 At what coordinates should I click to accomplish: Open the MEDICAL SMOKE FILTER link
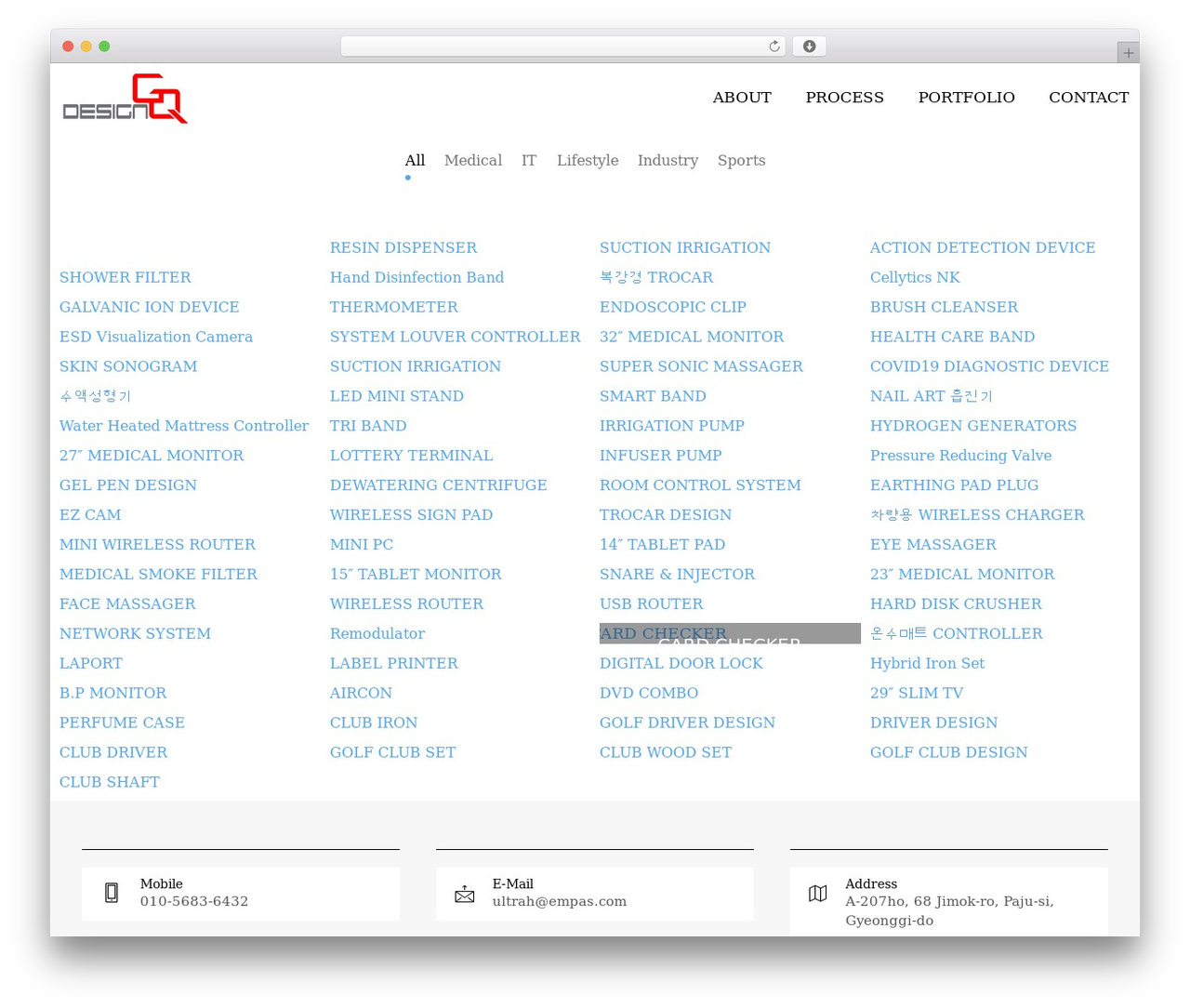tap(159, 575)
